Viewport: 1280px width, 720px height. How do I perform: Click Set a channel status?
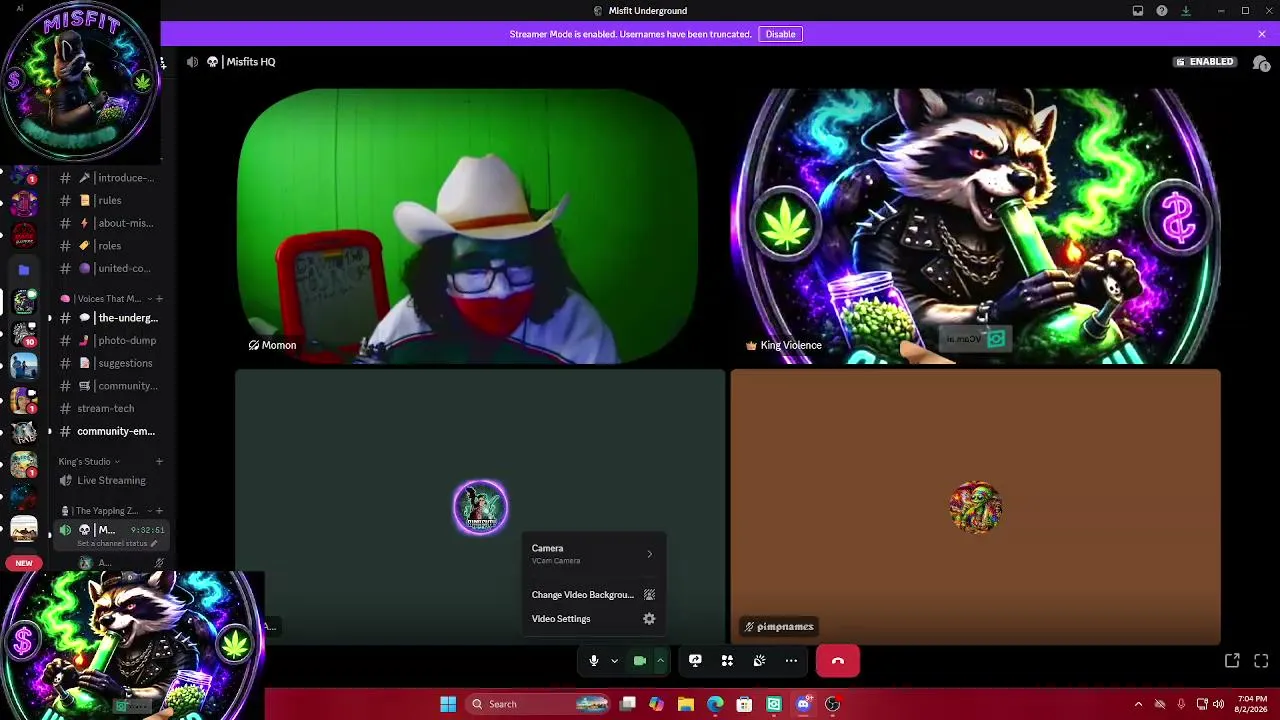(x=117, y=543)
